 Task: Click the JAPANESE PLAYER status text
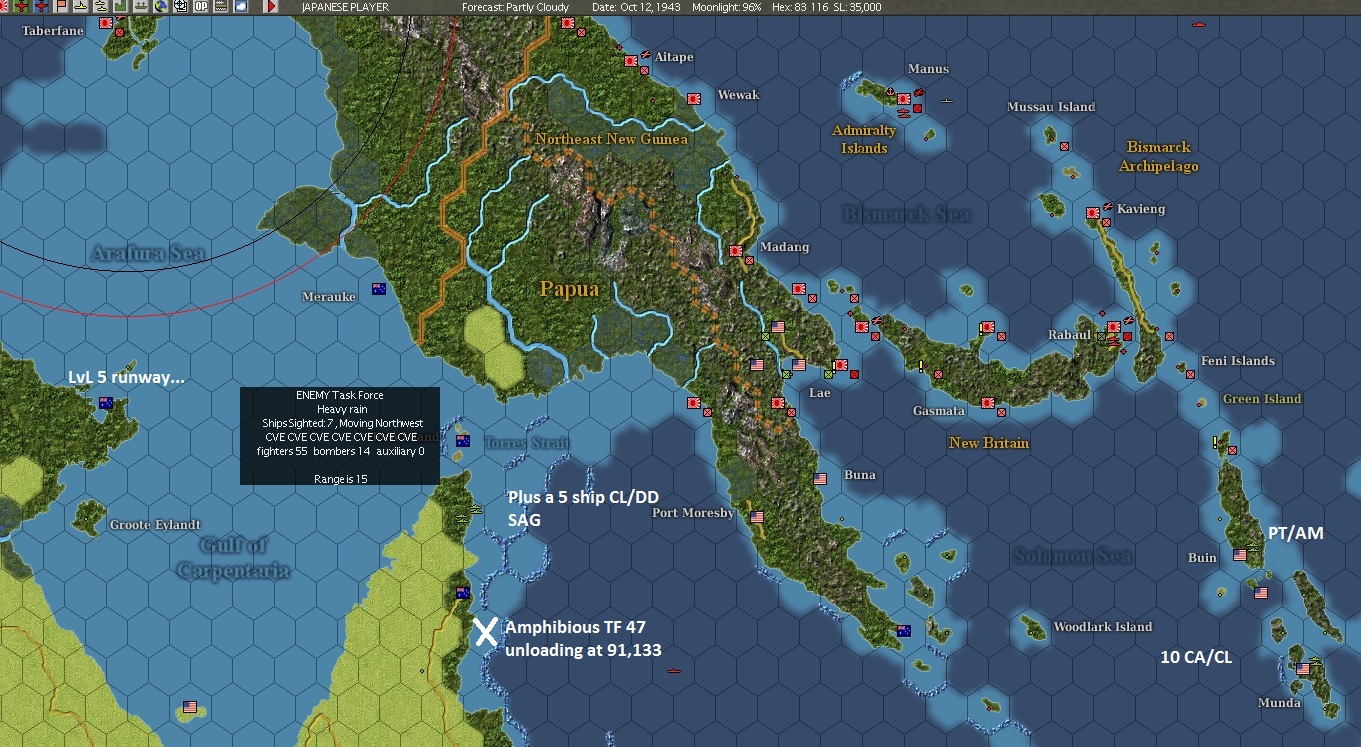[345, 7]
